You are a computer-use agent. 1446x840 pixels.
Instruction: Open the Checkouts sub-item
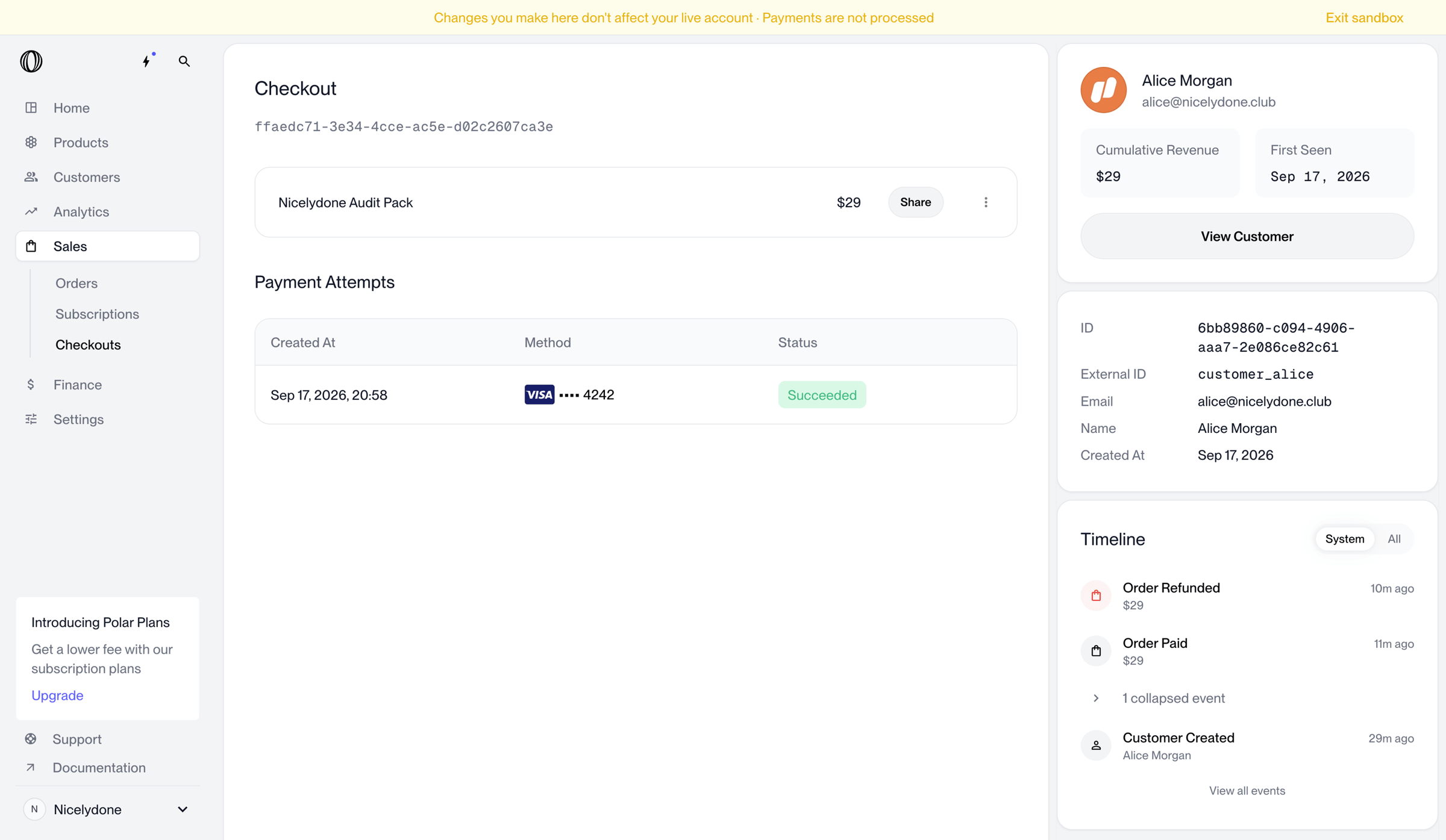[x=88, y=344]
